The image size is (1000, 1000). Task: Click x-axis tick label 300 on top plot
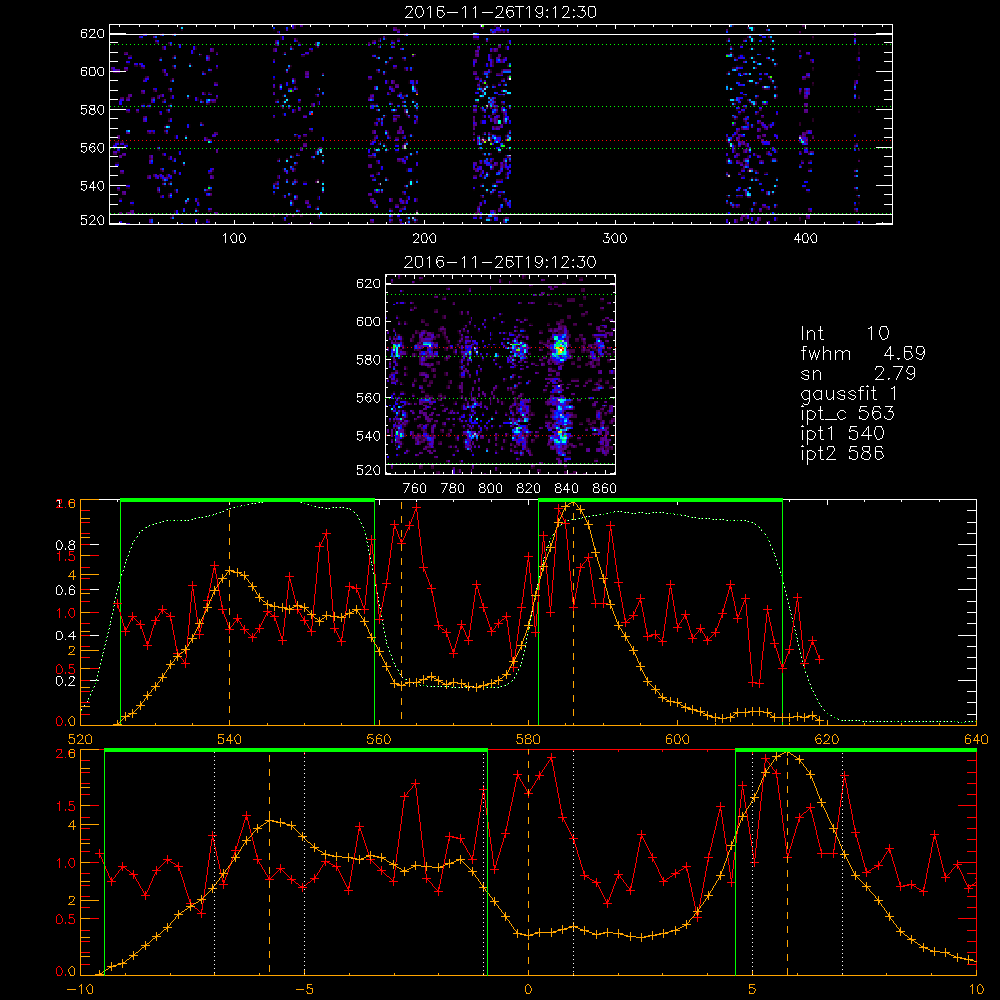click(615, 239)
